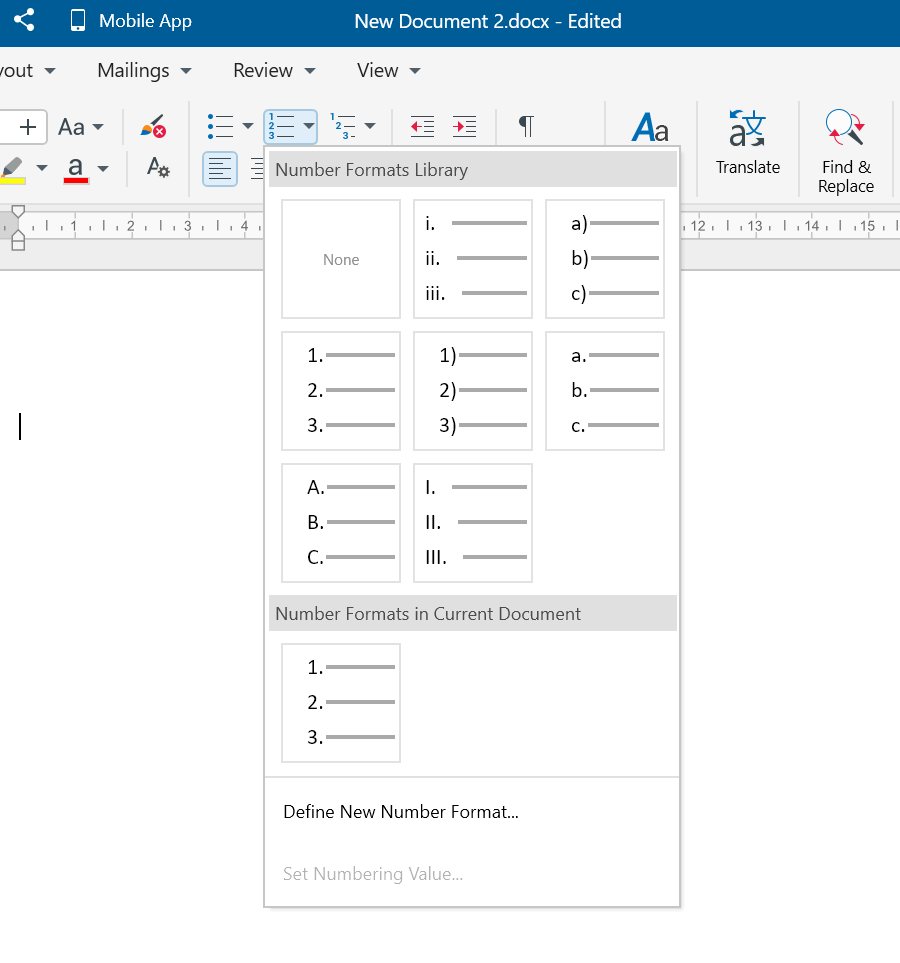
Task: Click the multilevel list icon
Action: click(343, 127)
